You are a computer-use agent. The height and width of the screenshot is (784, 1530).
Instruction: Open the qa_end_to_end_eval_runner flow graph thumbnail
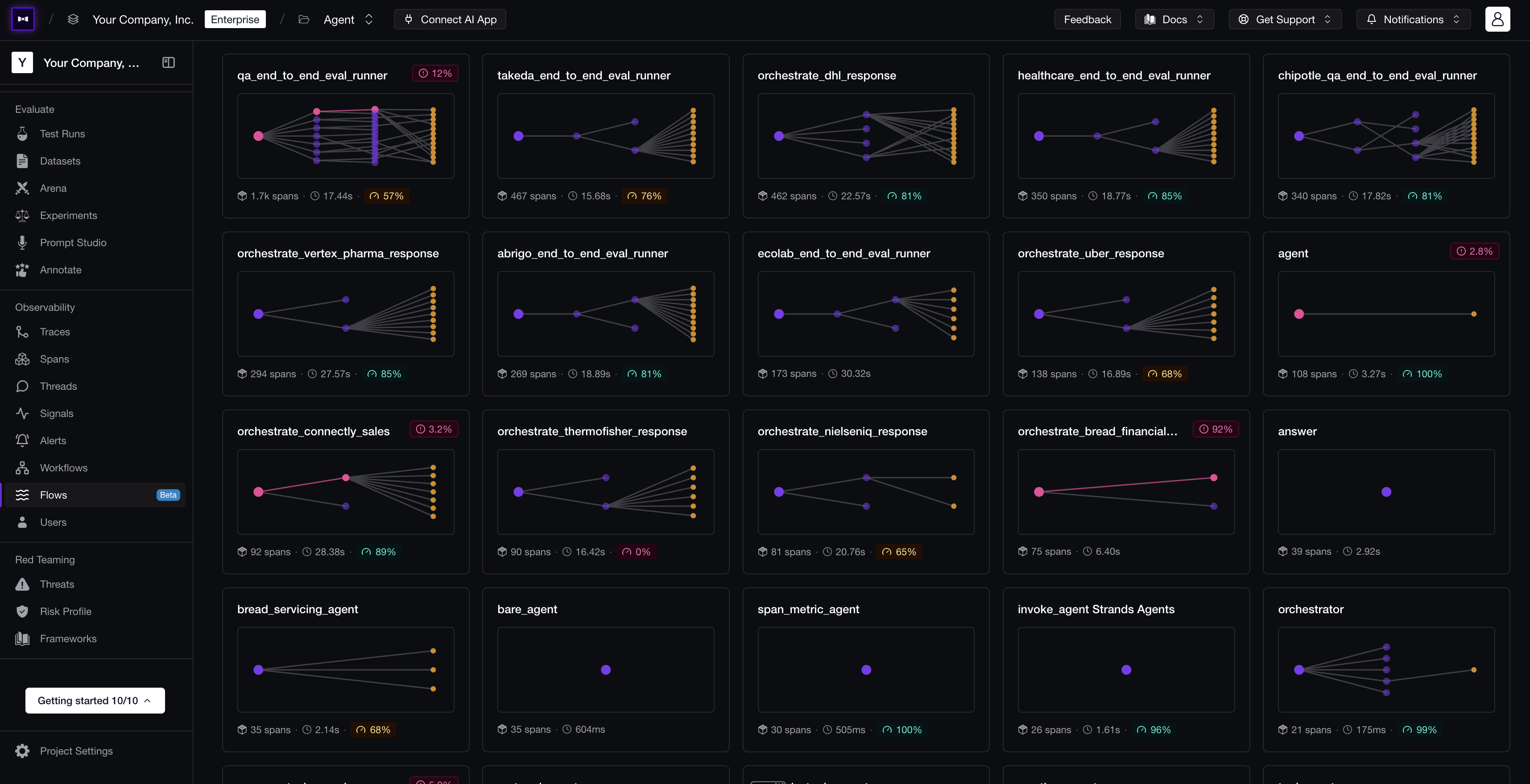(346, 136)
